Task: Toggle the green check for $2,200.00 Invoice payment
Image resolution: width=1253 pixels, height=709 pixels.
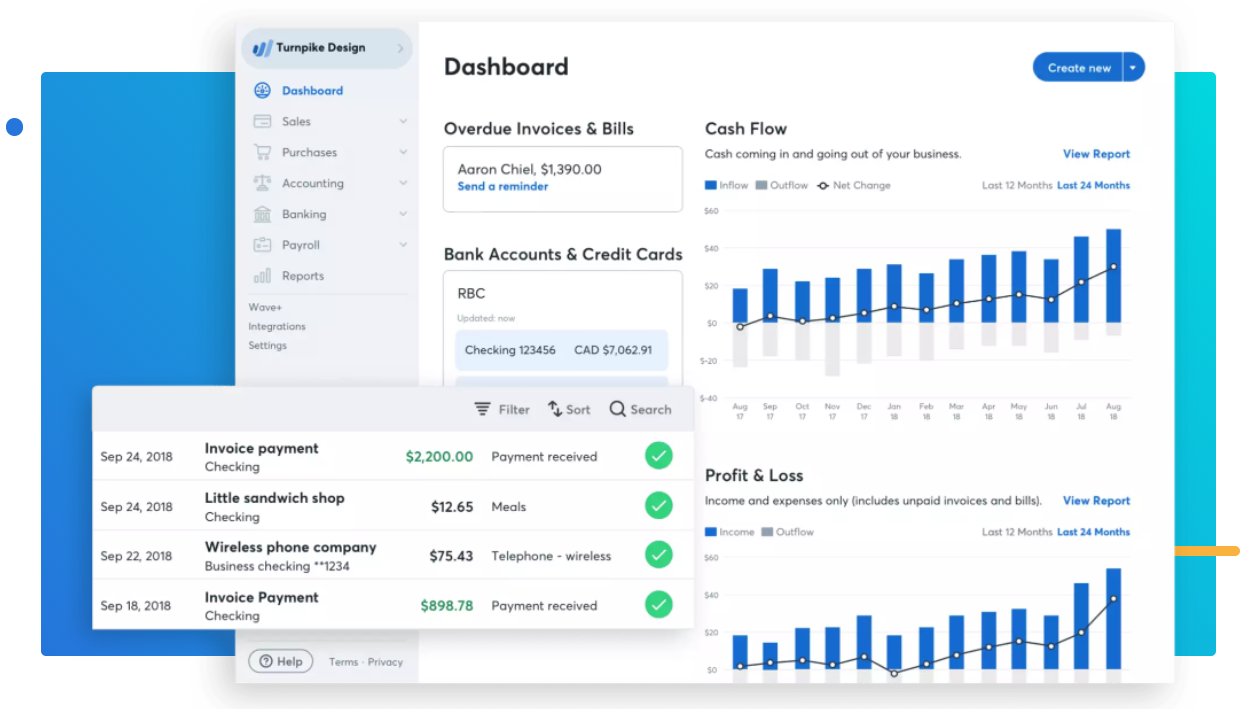Action: [x=658, y=456]
